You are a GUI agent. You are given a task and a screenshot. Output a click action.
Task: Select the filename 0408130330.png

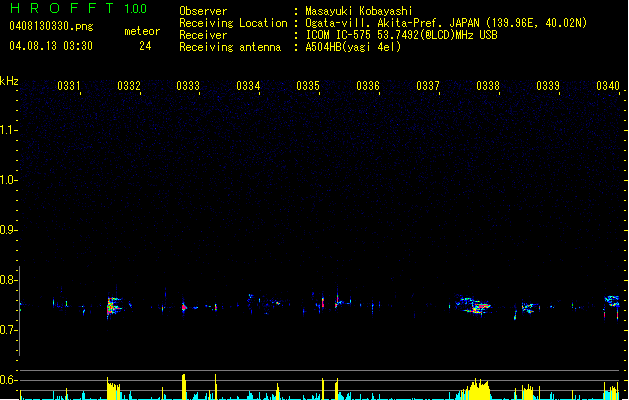tap(51, 26)
